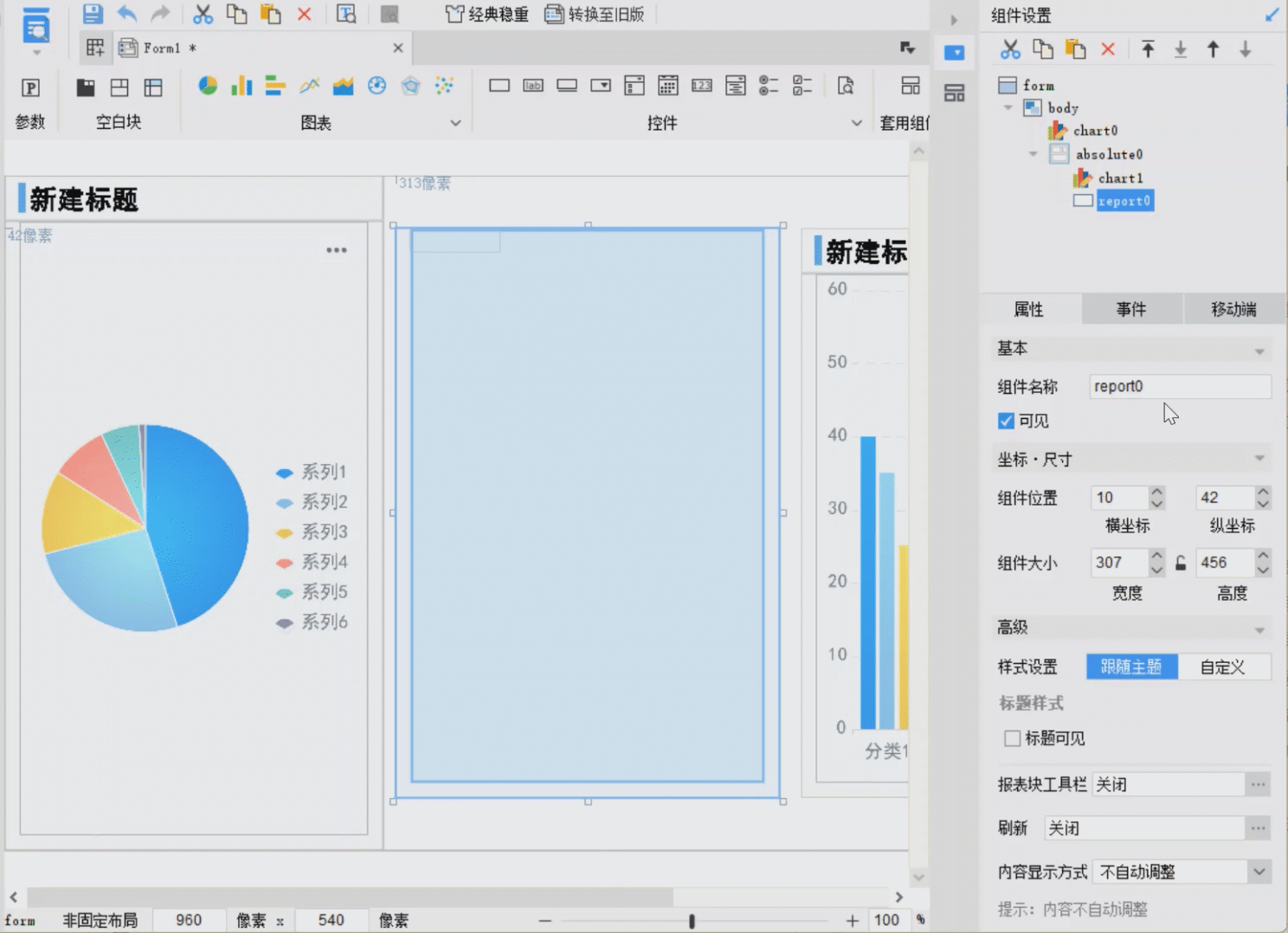Screen dimensions: 1288x933
Task: Undo the last action in the top toolbar
Action: [127, 14]
